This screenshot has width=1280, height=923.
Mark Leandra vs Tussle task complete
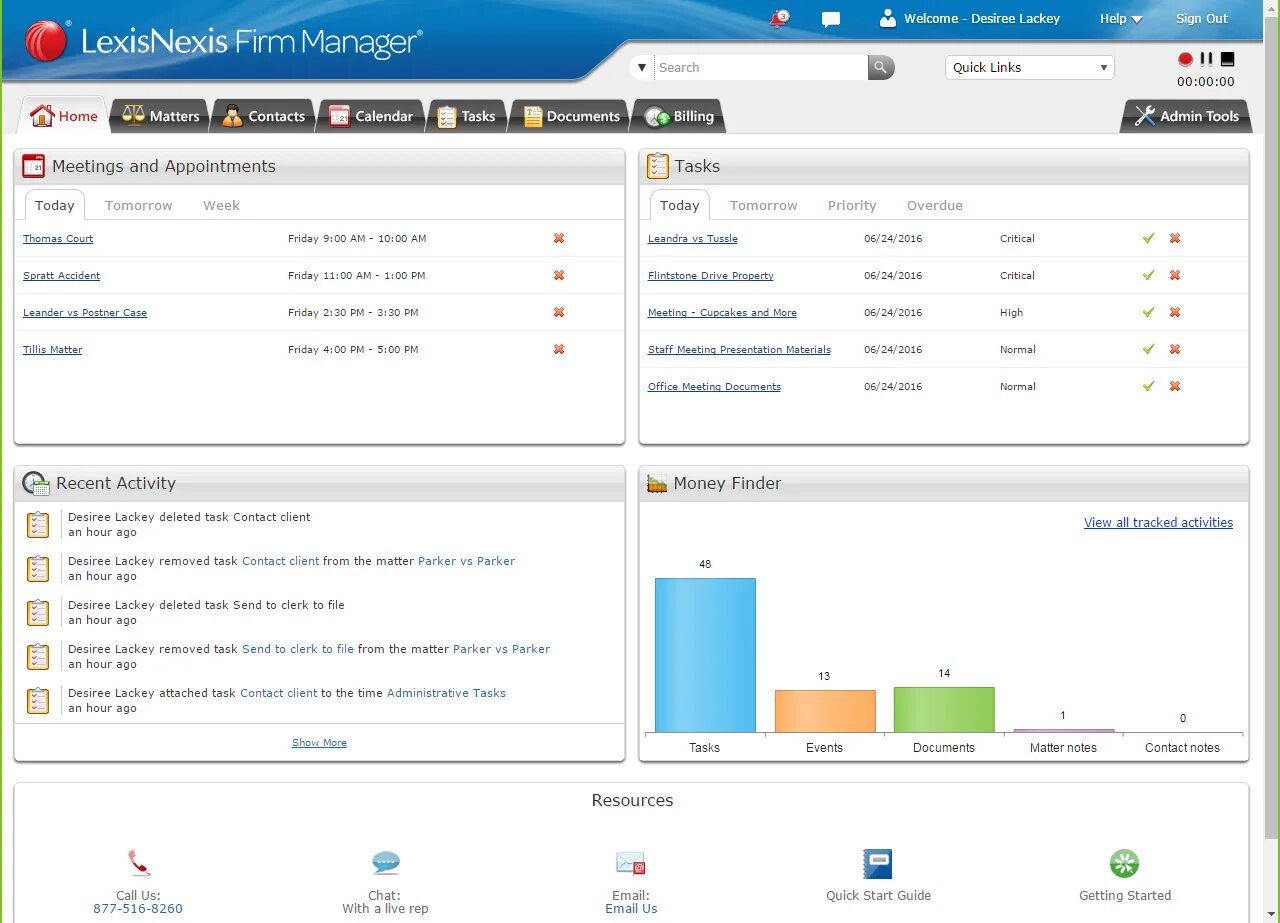tap(1149, 238)
